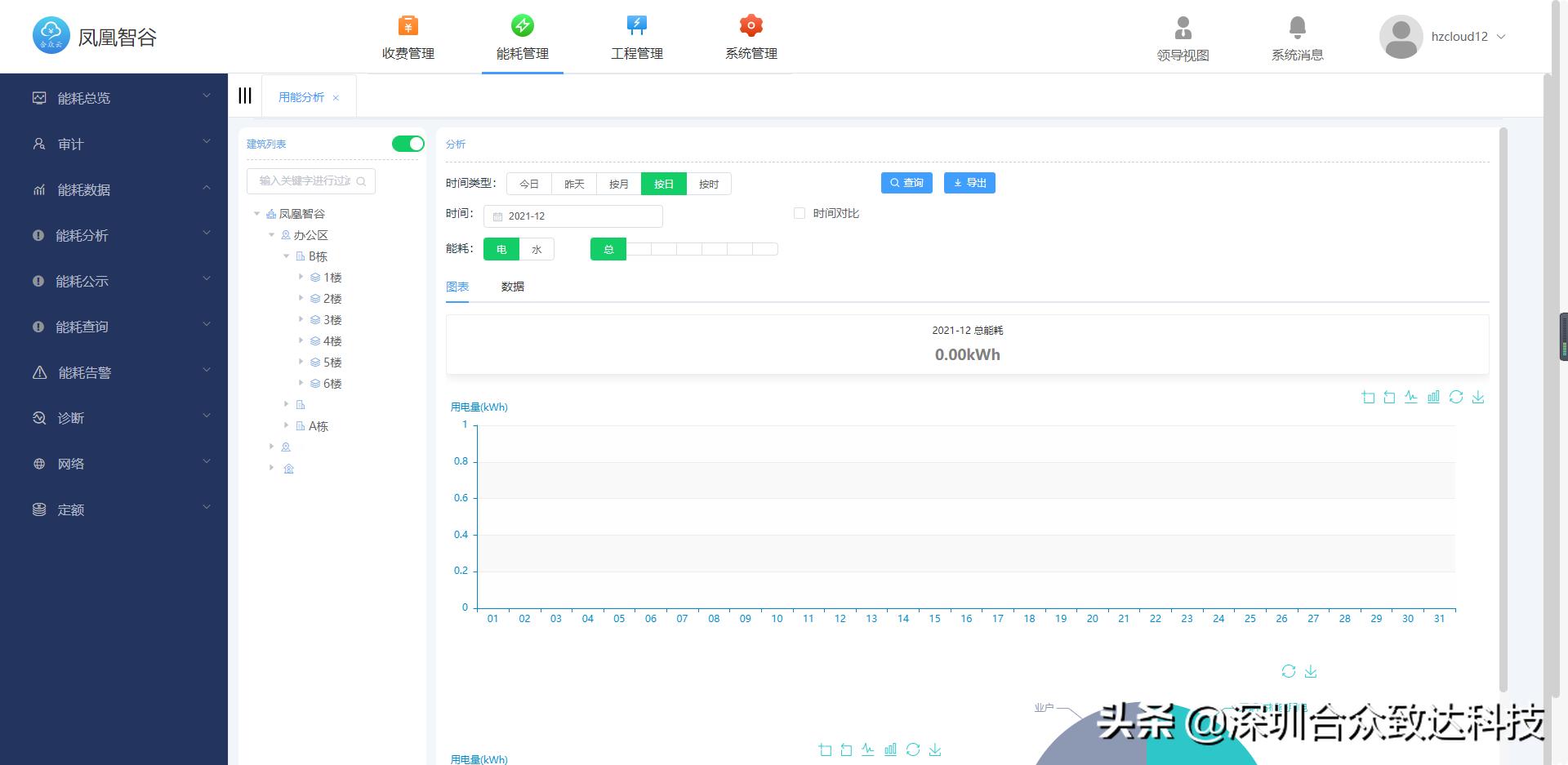
Task: Switch to the 数据 tab
Action: click(513, 287)
